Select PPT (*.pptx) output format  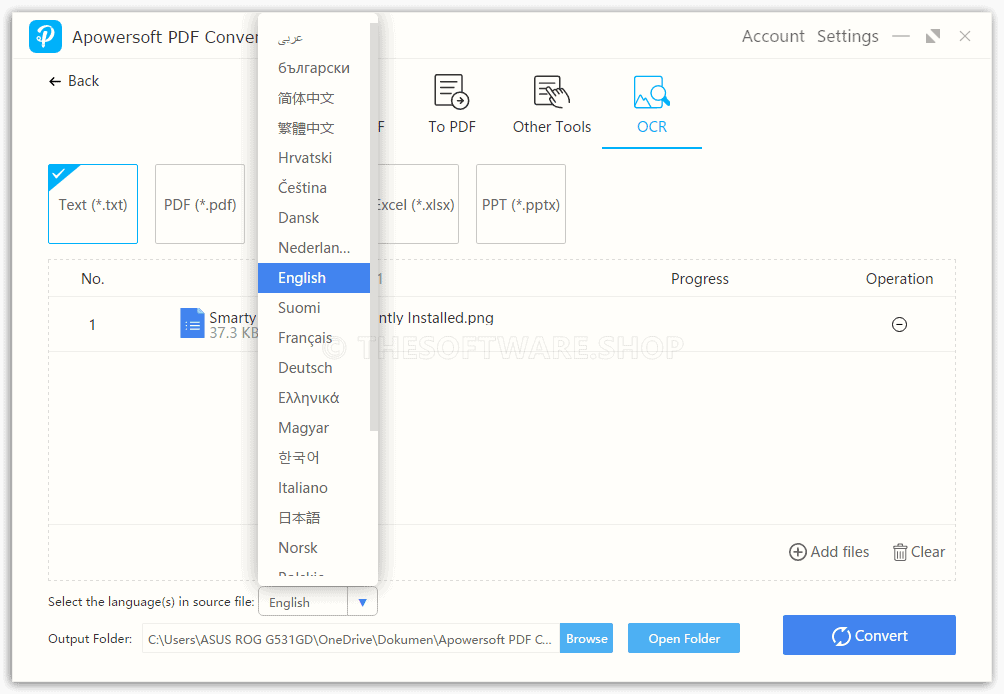(x=521, y=204)
